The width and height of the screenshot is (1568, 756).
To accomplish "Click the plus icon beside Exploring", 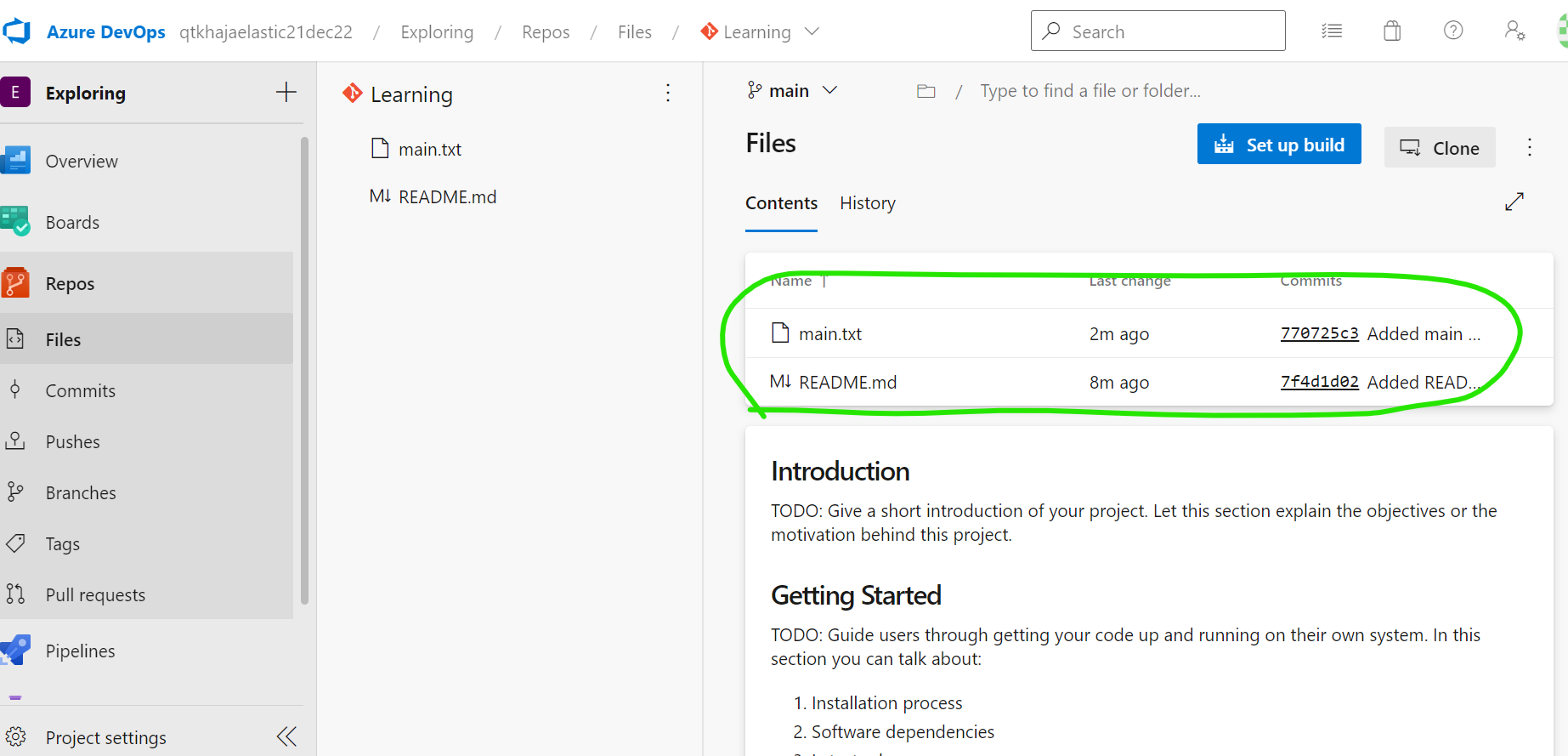I will click(x=286, y=93).
